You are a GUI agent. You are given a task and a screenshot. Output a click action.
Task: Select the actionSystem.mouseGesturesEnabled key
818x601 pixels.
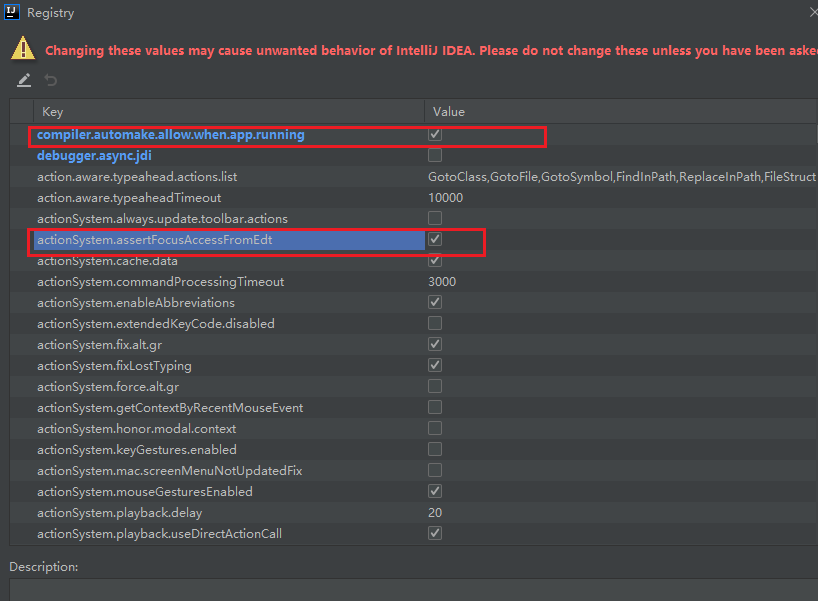pyautogui.click(x=145, y=491)
